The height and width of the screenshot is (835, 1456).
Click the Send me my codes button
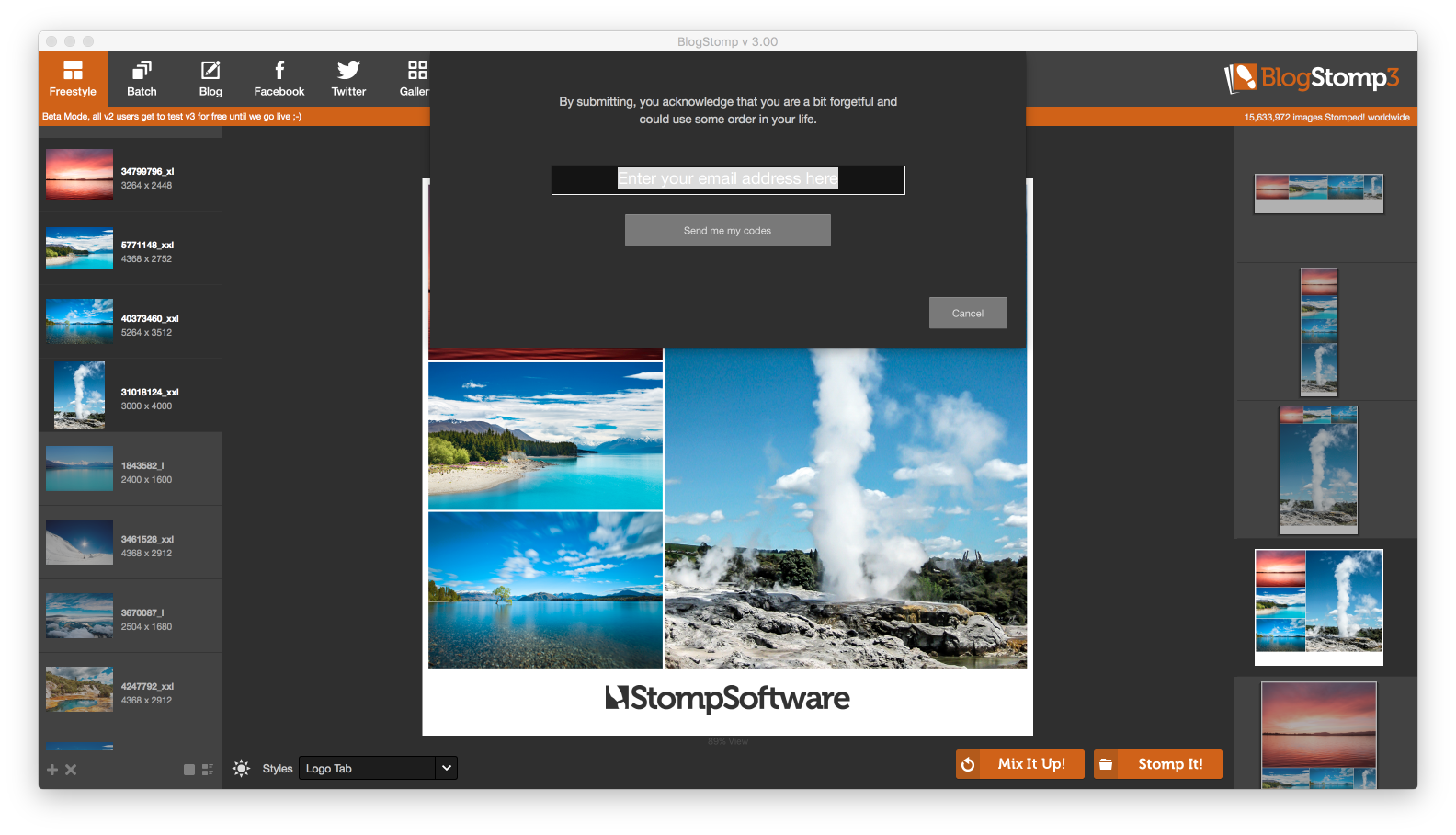tap(728, 231)
